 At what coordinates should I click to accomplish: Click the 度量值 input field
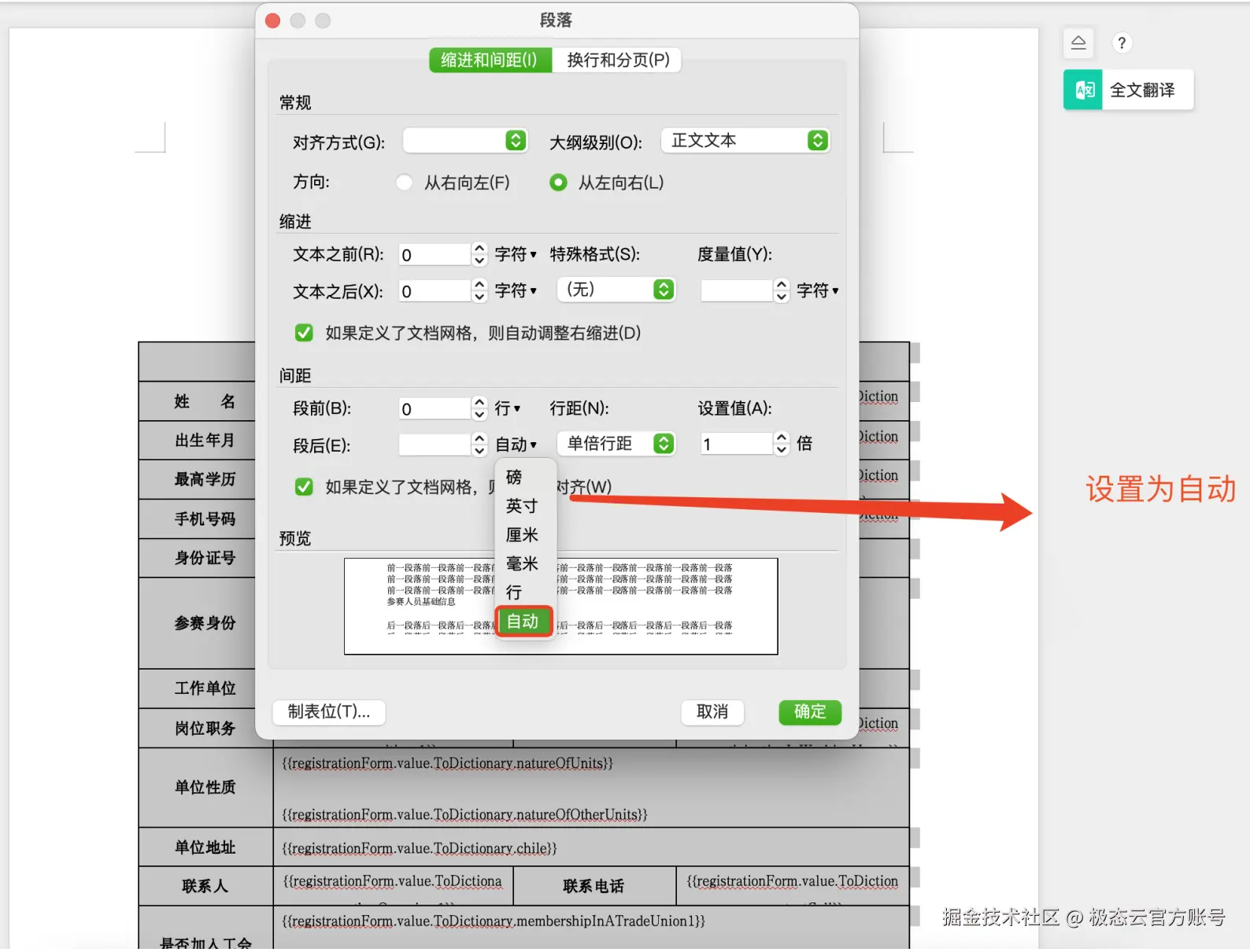(x=737, y=290)
